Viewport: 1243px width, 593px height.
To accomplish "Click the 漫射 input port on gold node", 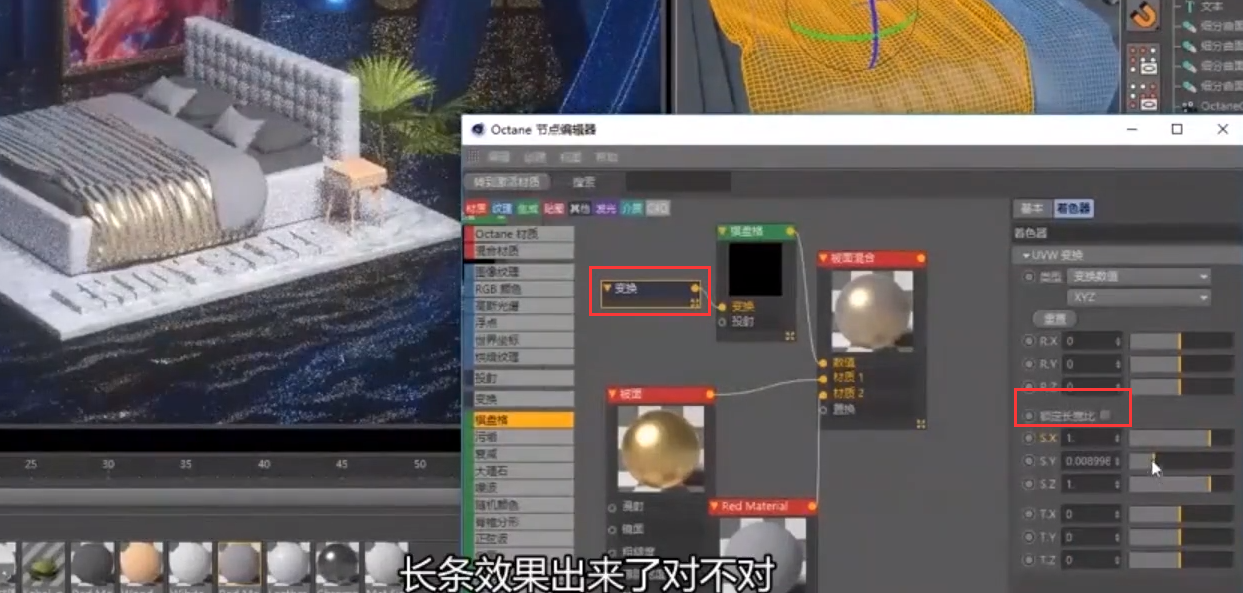I will pyautogui.click(x=613, y=506).
